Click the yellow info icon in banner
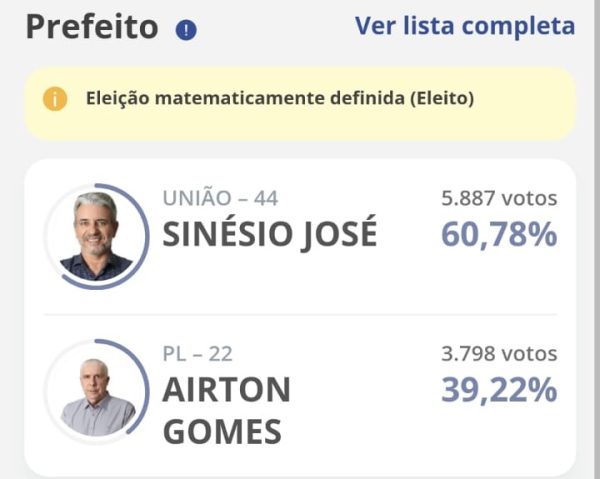Viewport: 600px width, 479px height. 55,99
